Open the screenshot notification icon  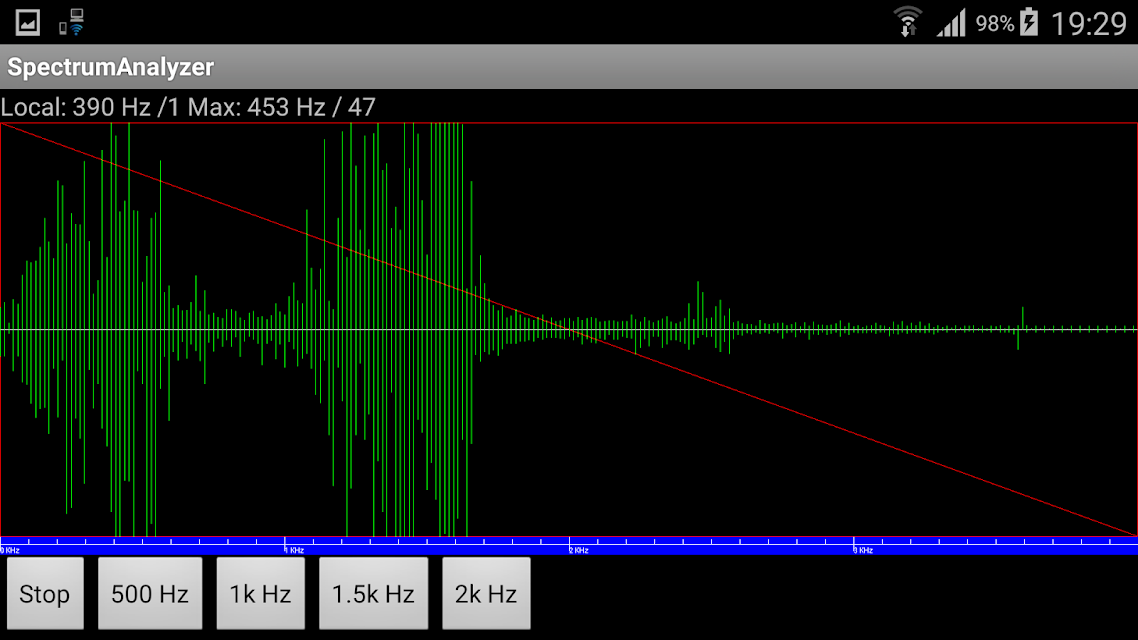click(x=28, y=22)
